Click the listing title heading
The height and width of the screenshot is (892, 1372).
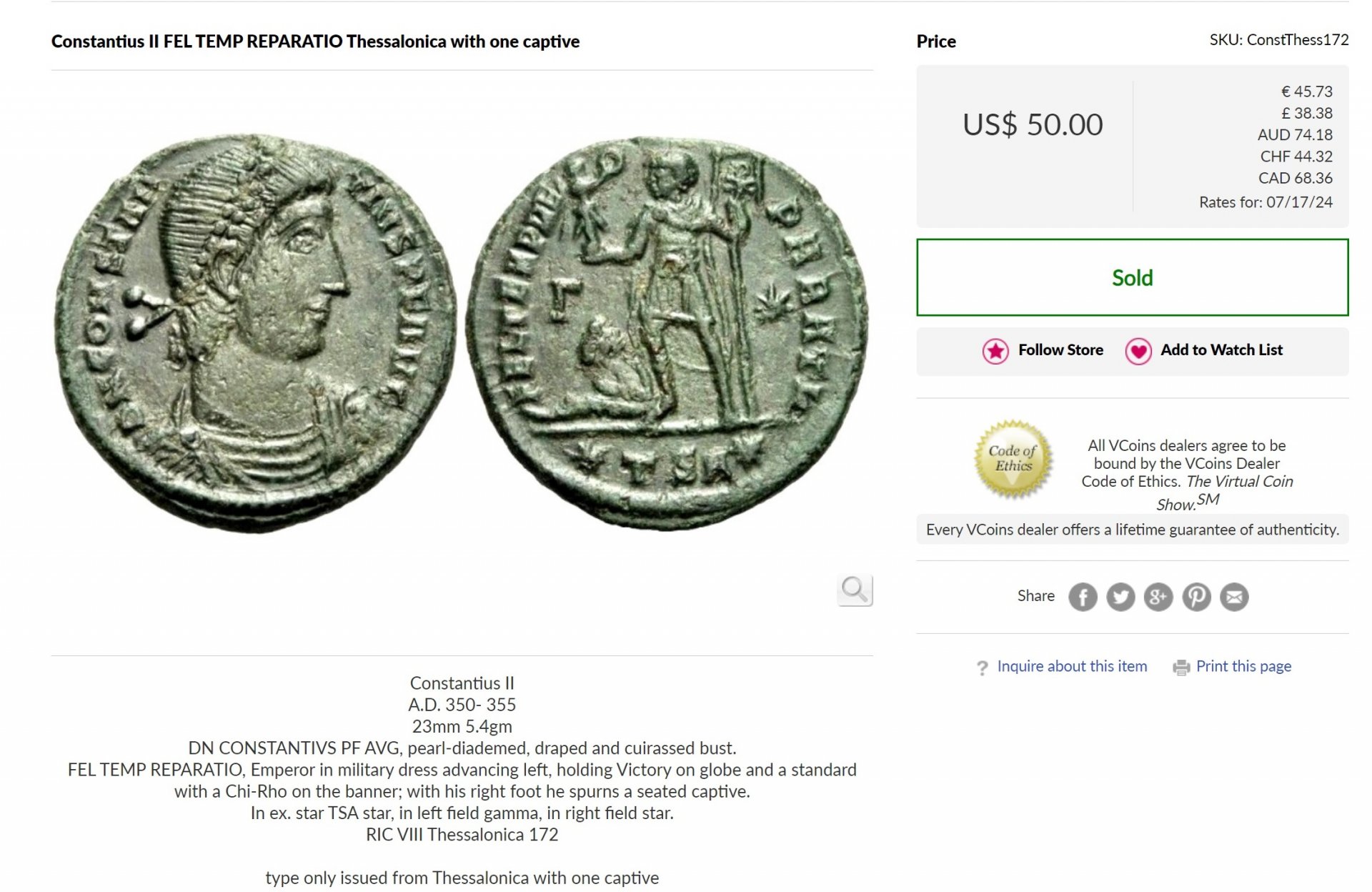click(315, 41)
